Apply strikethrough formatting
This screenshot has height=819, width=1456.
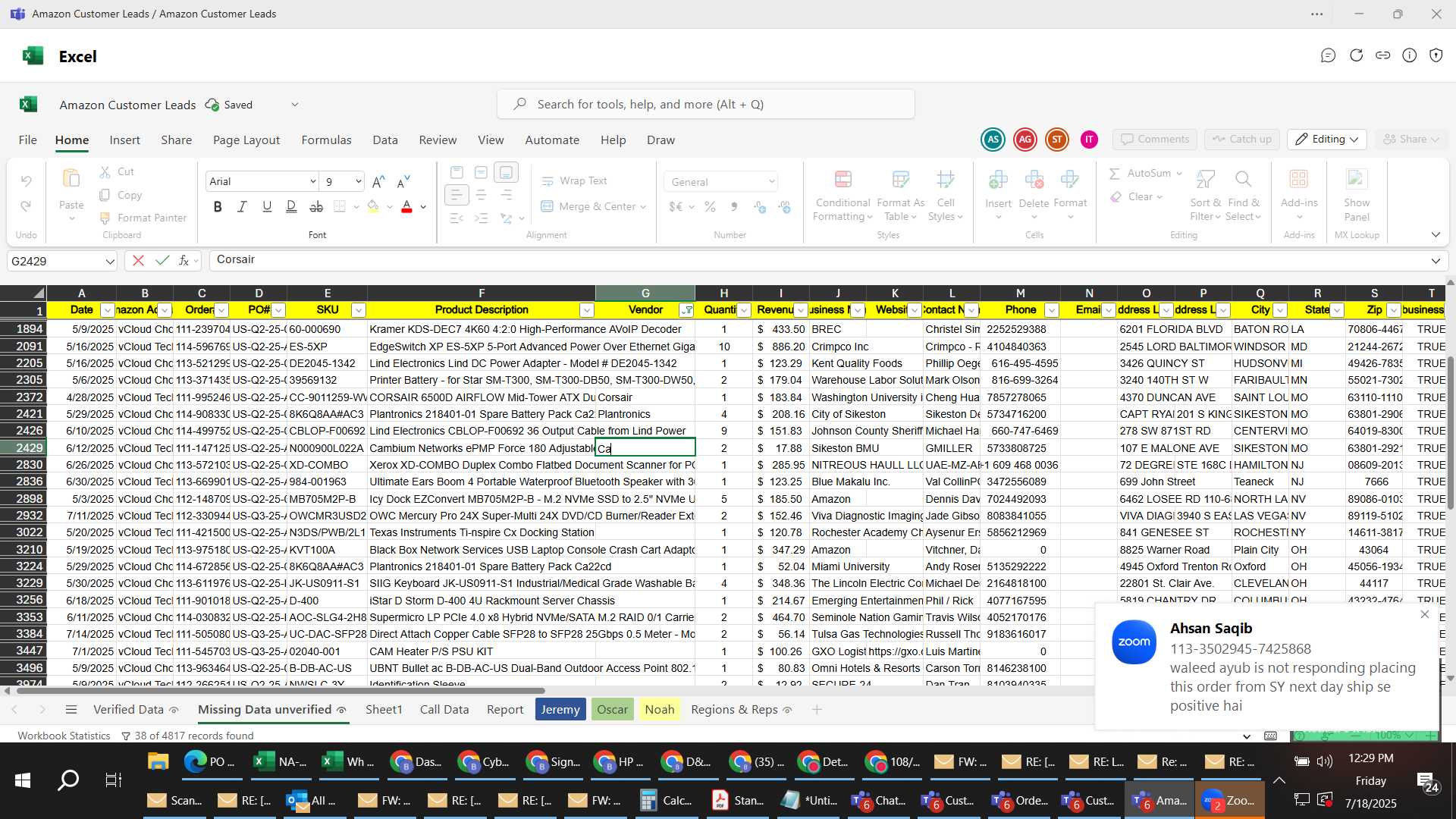point(316,207)
